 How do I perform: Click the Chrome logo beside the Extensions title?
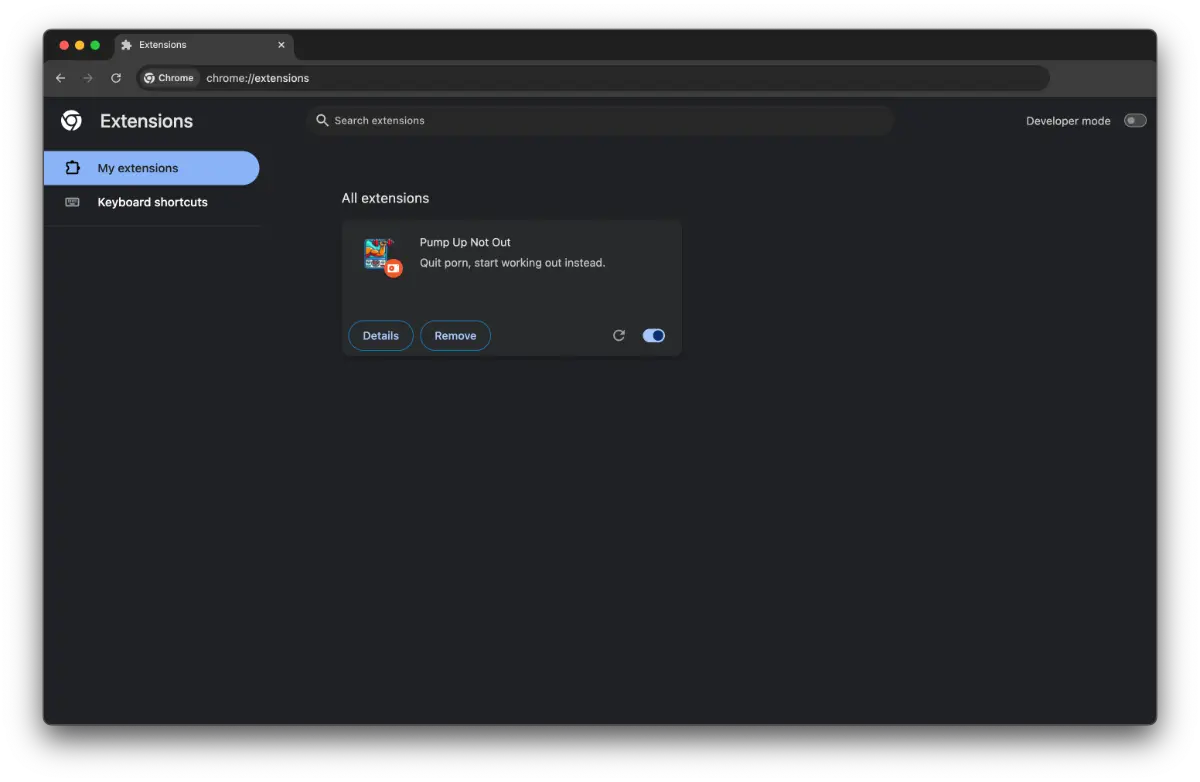click(71, 121)
